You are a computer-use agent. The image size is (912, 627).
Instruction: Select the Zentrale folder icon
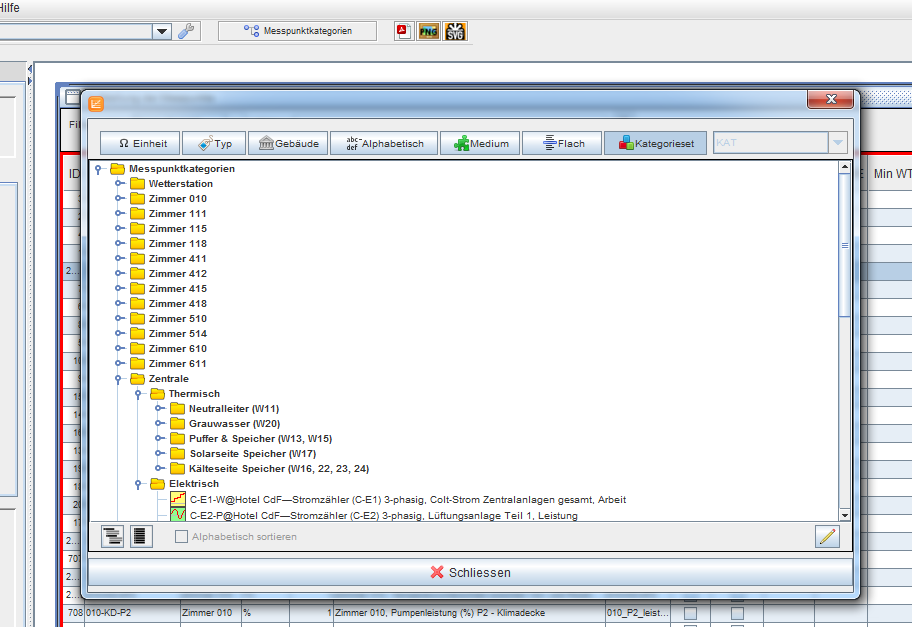[137, 379]
